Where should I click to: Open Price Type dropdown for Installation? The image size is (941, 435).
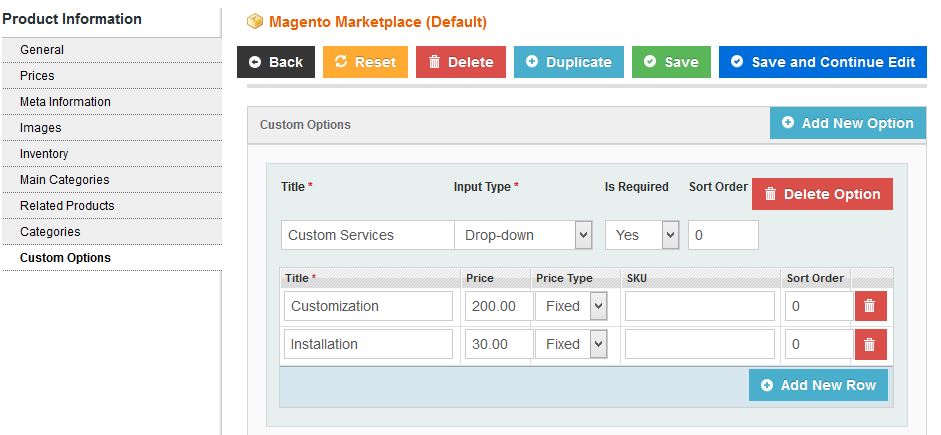[571, 344]
